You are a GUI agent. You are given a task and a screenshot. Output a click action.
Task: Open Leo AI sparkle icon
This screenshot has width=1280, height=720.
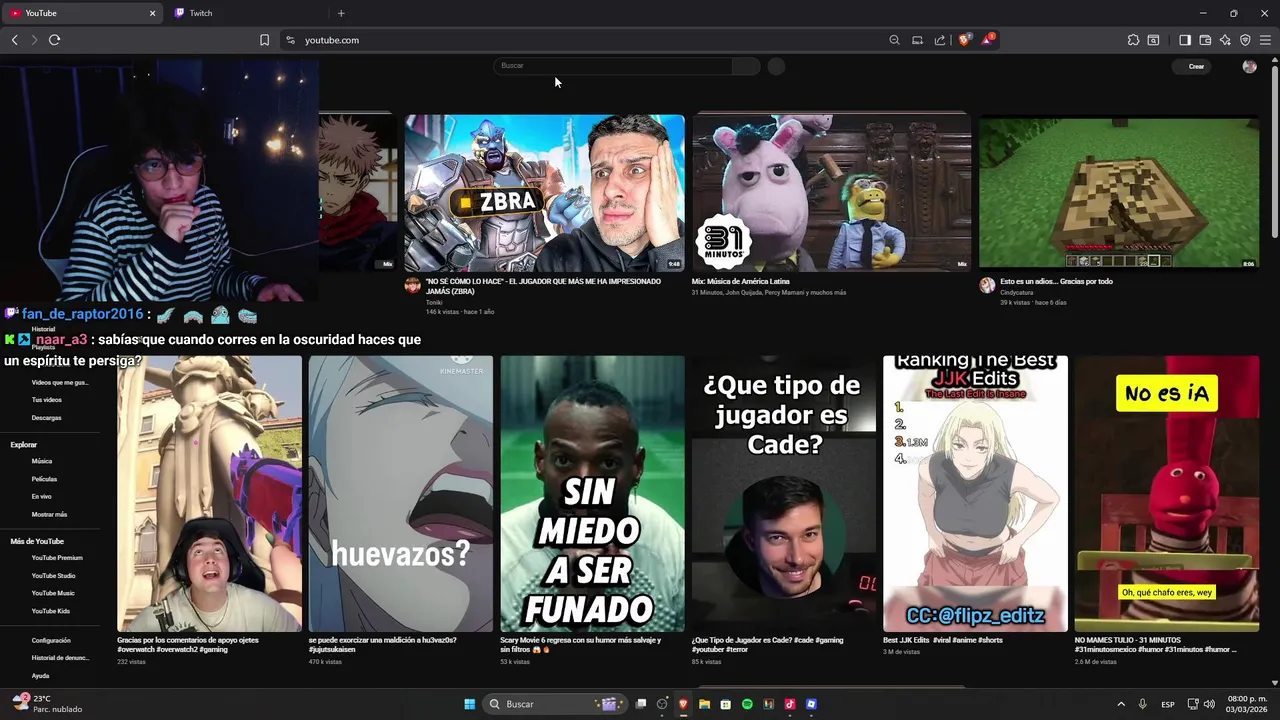tap(1225, 40)
